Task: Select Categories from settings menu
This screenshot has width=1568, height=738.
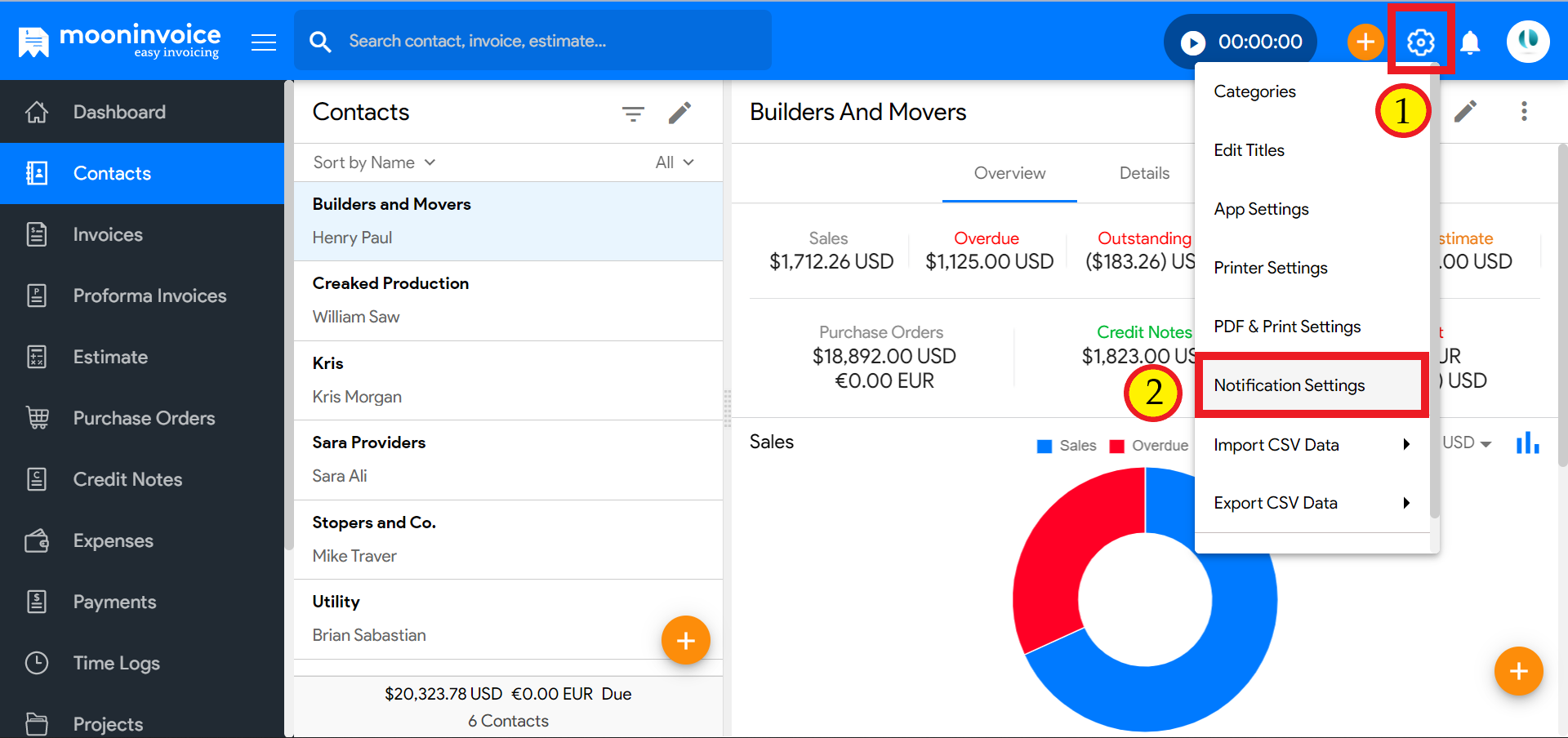Action: click(x=1312, y=91)
